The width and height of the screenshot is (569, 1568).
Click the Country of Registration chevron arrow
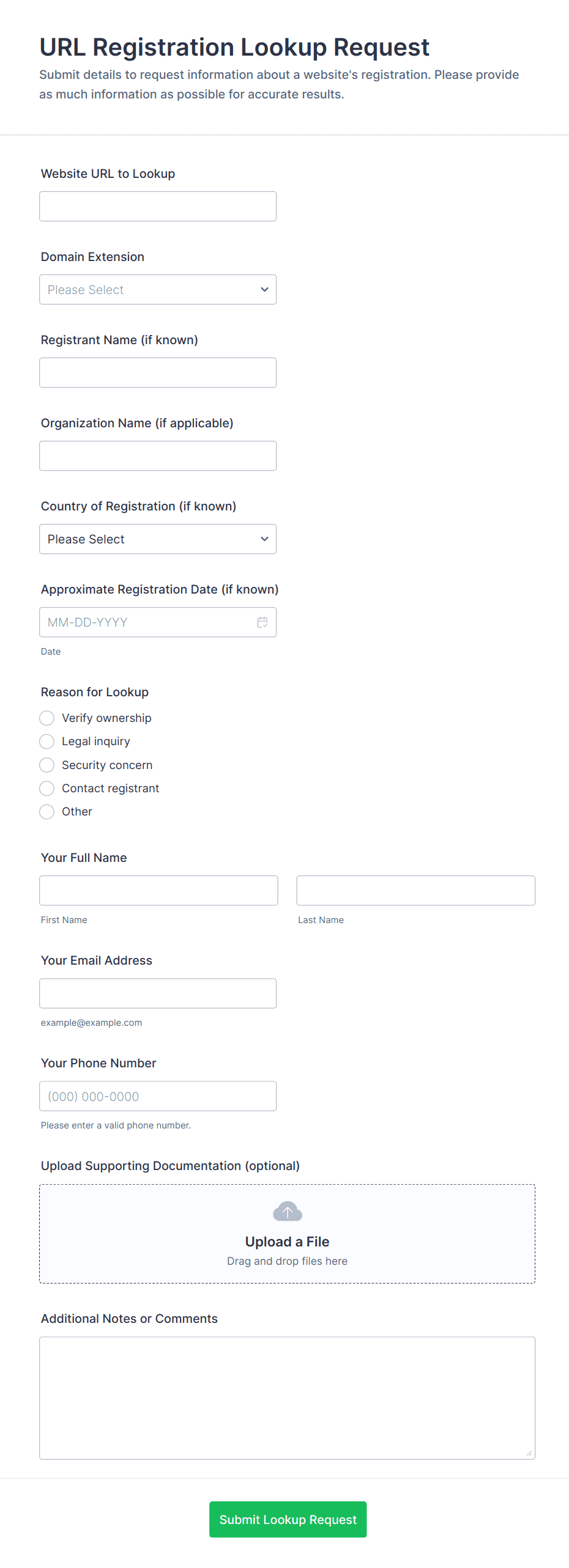(x=264, y=539)
